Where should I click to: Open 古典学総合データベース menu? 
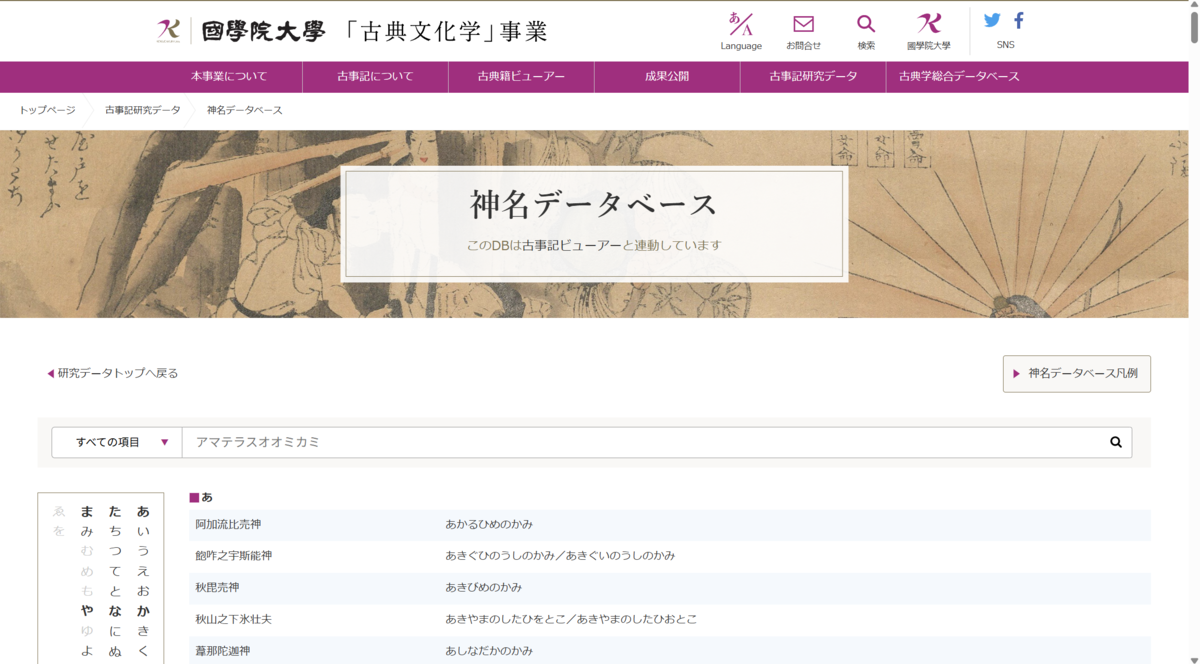coord(959,76)
